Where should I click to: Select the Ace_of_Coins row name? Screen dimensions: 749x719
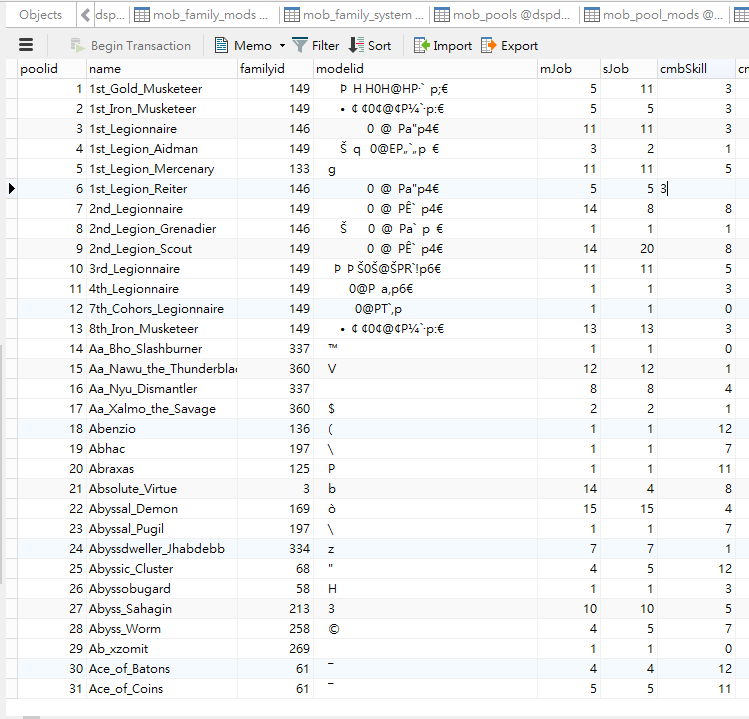coord(126,689)
